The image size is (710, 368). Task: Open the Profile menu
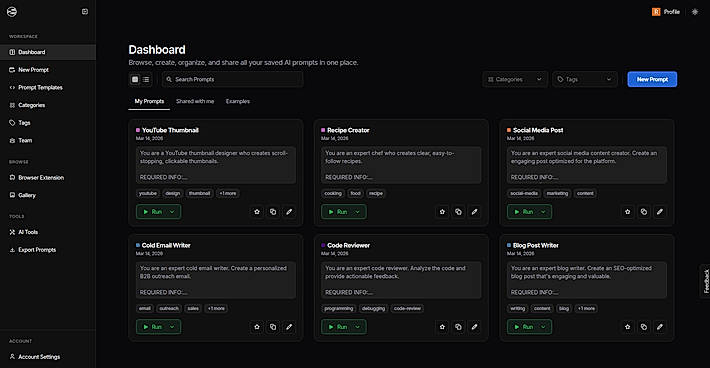coord(666,12)
